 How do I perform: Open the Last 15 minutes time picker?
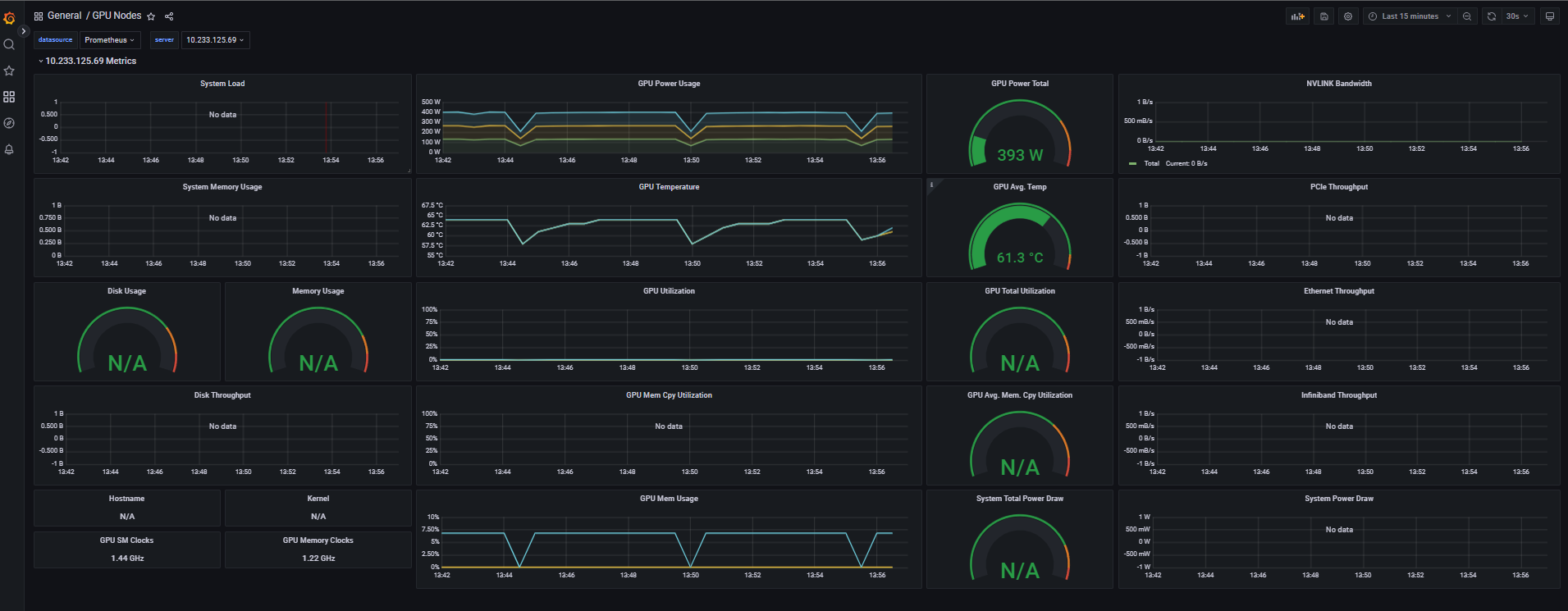[x=1409, y=16]
